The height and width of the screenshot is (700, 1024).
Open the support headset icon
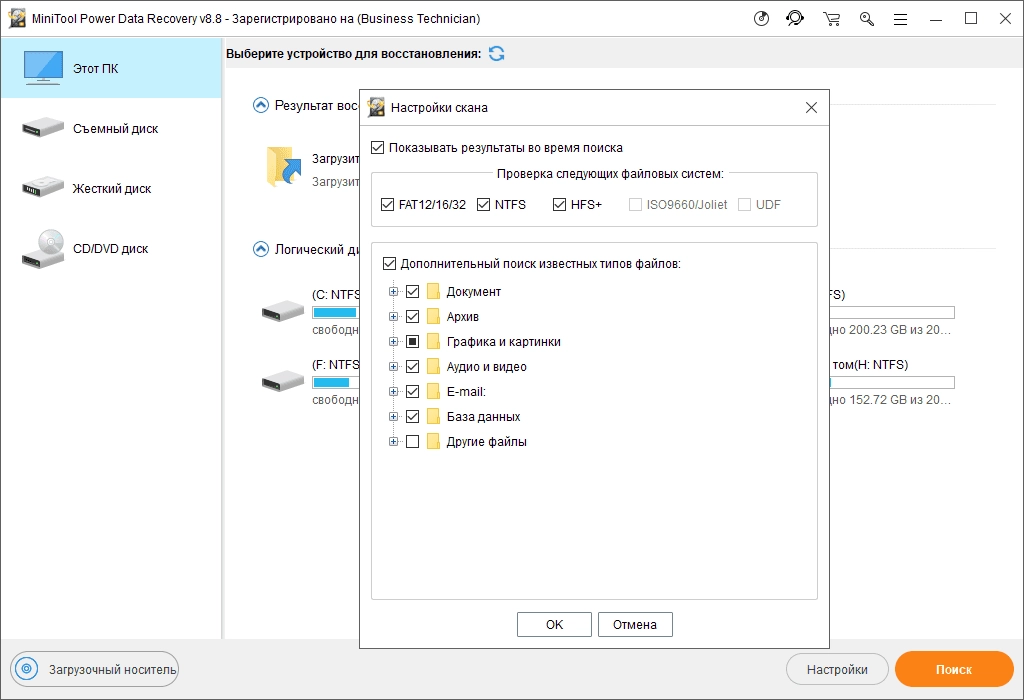[795, 19]
